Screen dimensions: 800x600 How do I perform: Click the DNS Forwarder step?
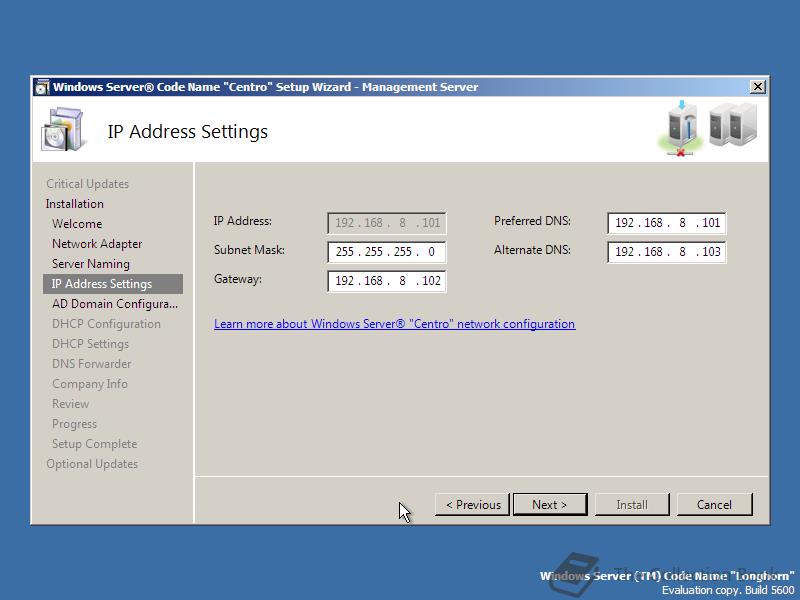click(91, 364)
